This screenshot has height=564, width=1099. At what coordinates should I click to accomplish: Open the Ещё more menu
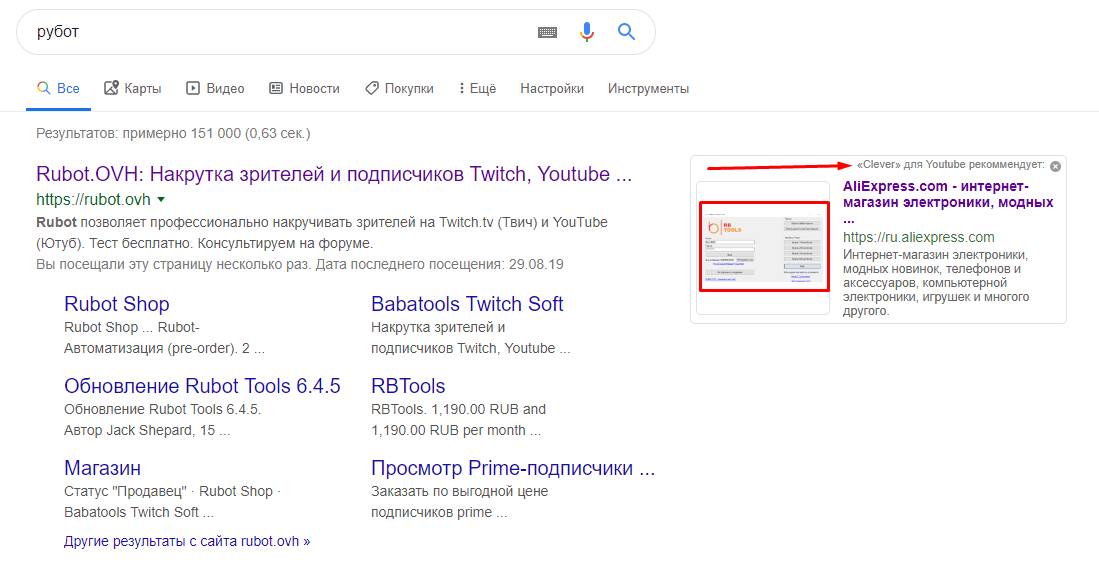coord(477,88)
